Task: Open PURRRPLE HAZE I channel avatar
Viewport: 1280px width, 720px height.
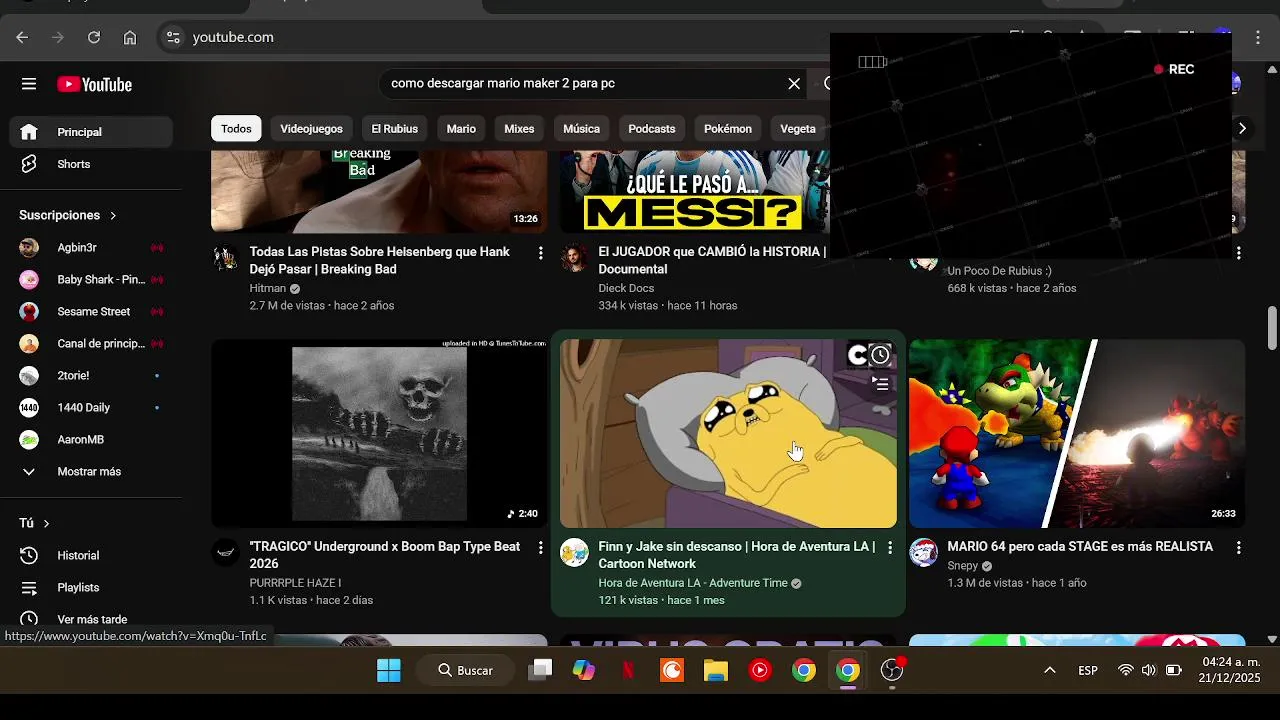Action: 226,552
